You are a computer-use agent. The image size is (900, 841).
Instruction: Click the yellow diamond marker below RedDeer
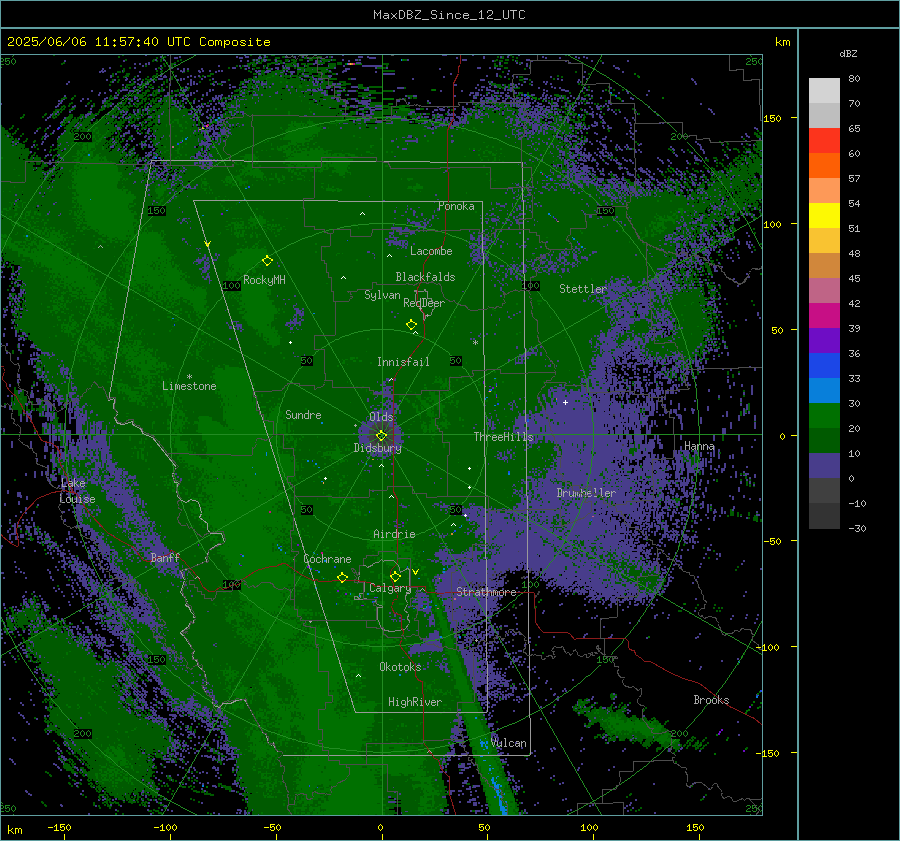click(x=411, y=324)
